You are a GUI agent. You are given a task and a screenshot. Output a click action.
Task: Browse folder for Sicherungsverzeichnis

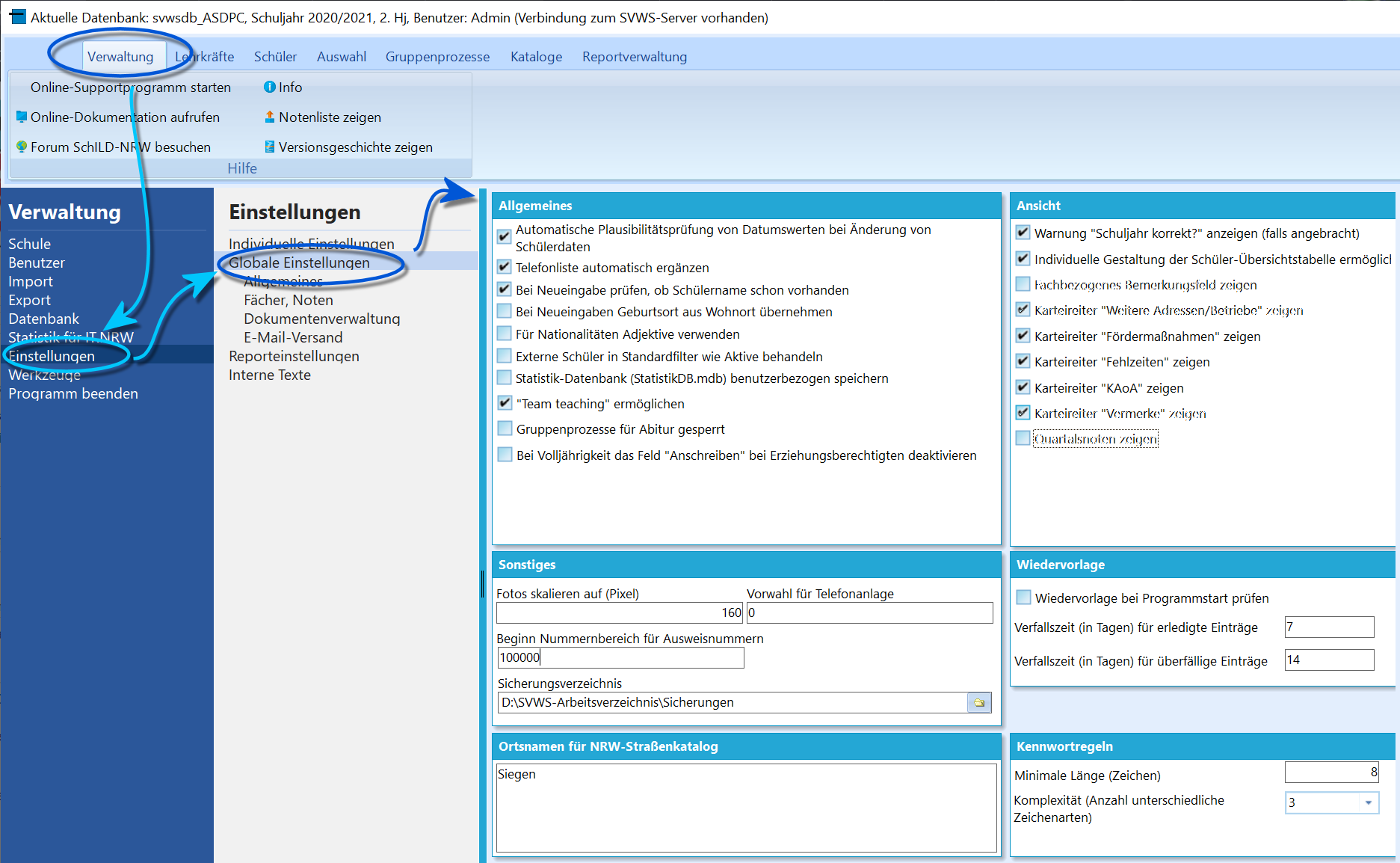(978, 702)
